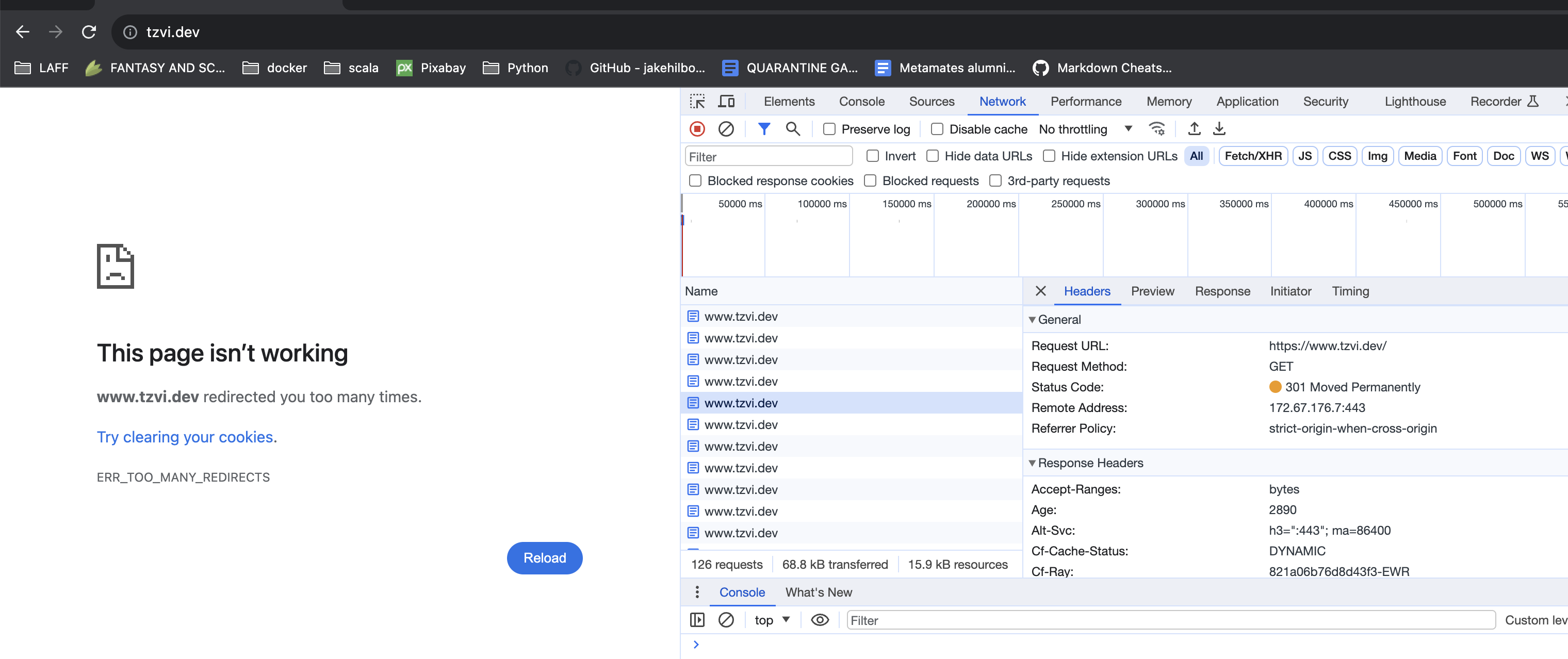Close the request details pane

(x=1041, y=291)
